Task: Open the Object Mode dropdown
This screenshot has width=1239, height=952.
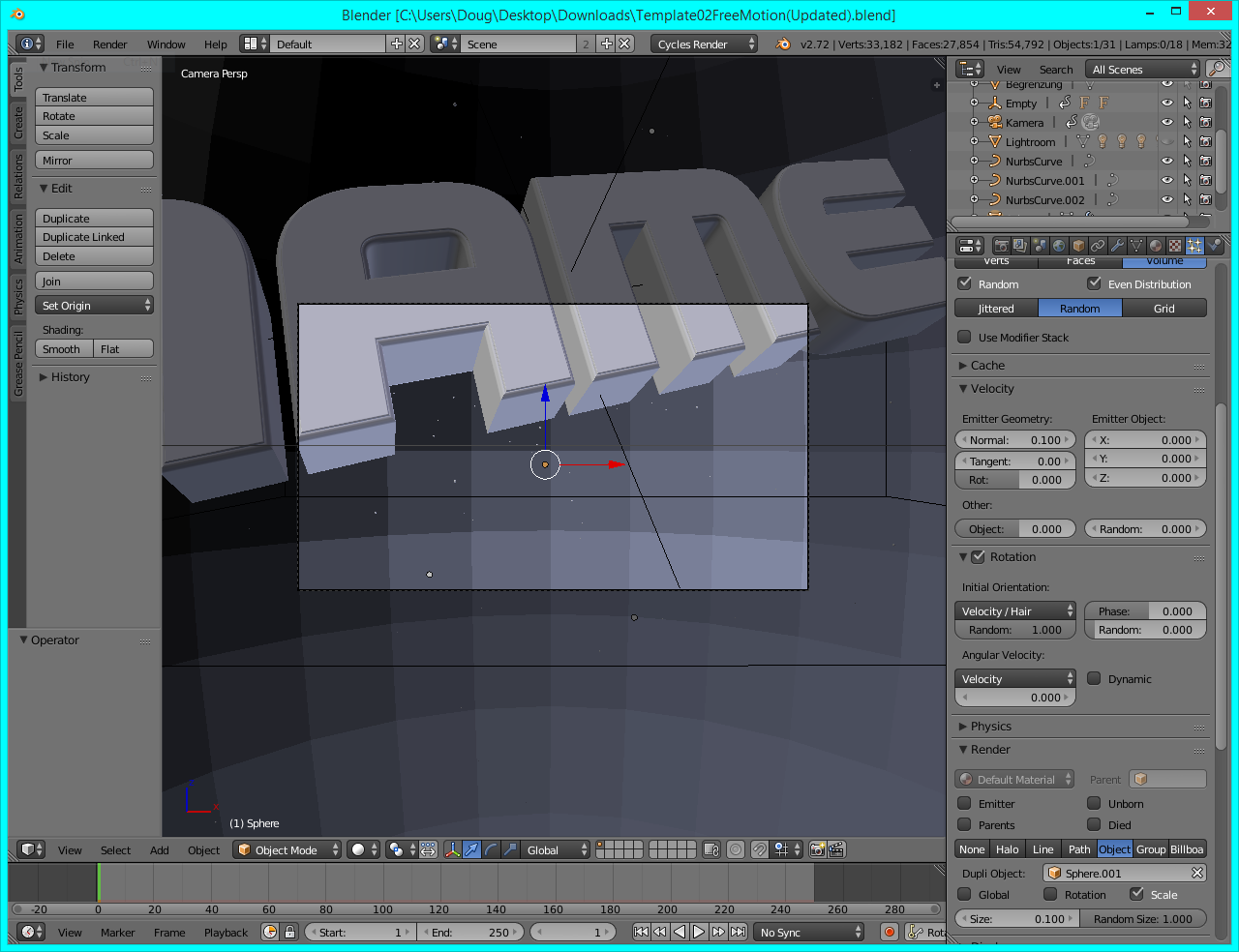Action: pos(287,849)
